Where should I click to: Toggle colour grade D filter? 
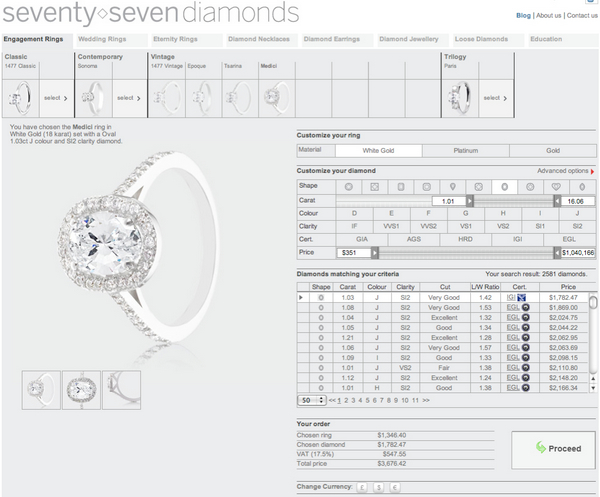[x=354, y=213]
